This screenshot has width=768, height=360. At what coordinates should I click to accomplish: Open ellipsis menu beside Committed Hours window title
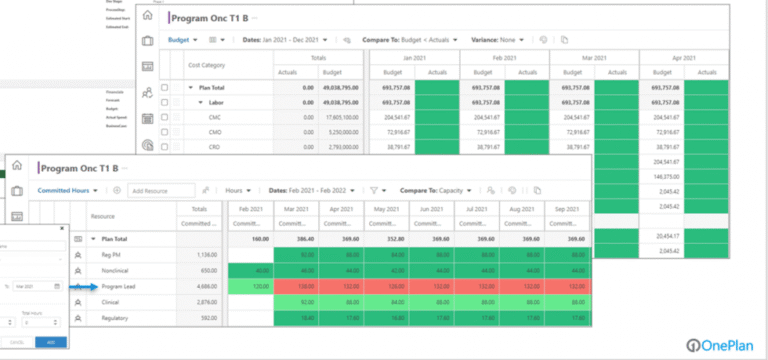[x=124, y=168]
